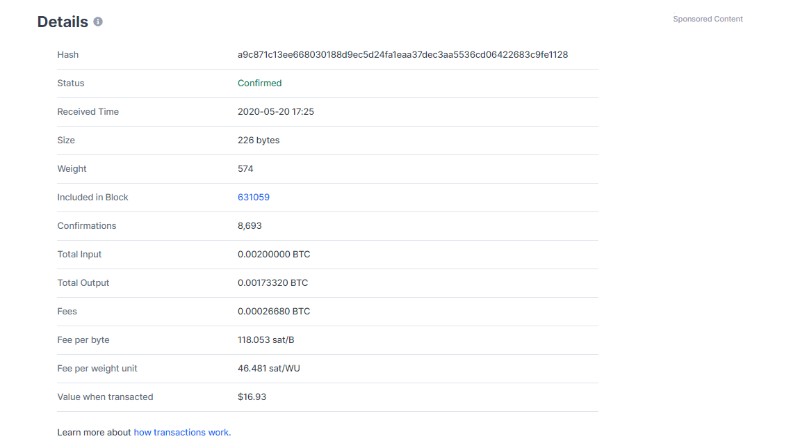
Task: Select the received time 2020-05-20 17:25
Action: 276,111
